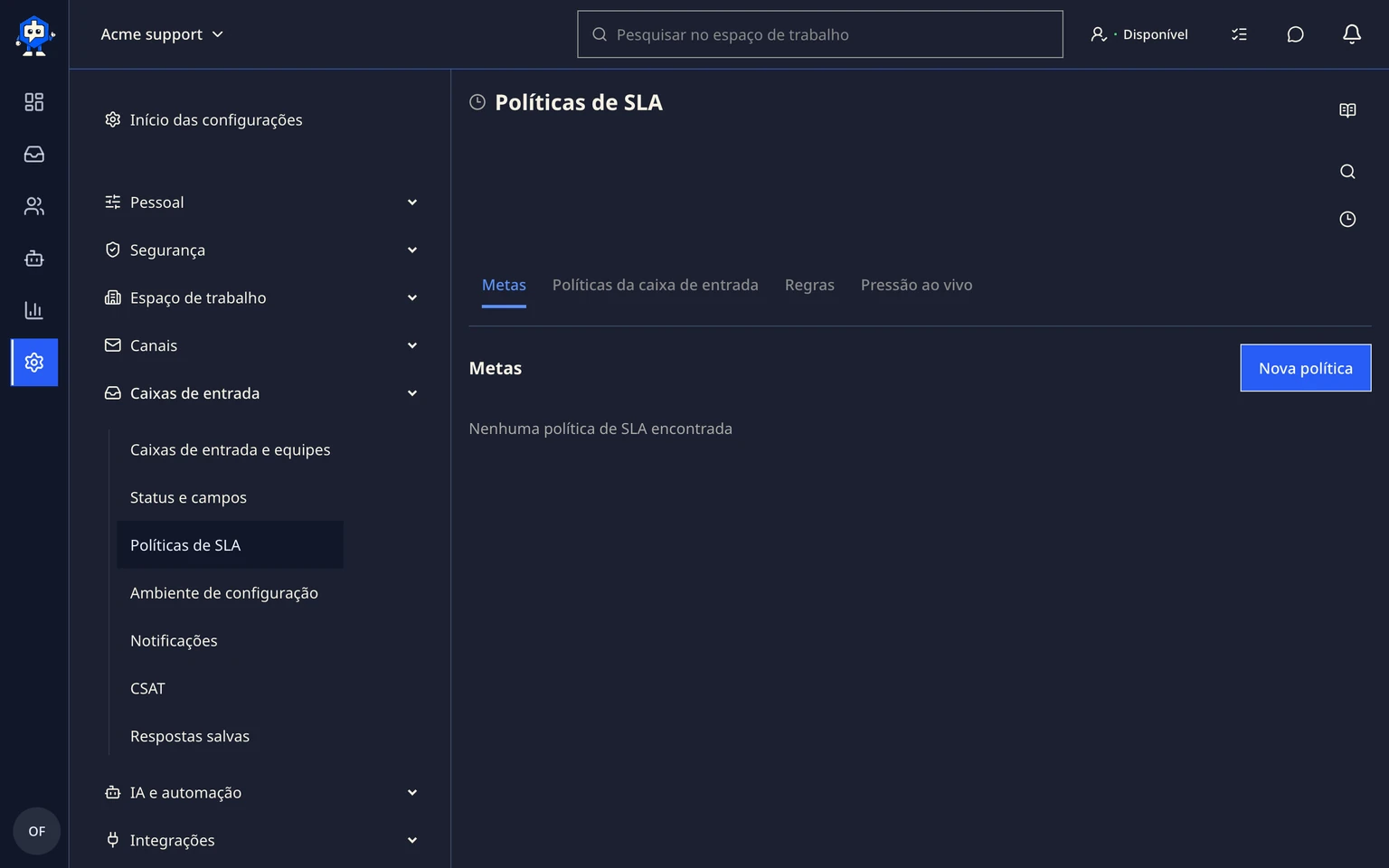The height and width of the screenshot is (868, 1389).
Task: Select Políticas de SLA in sidebar
Action: coord(230,545)
